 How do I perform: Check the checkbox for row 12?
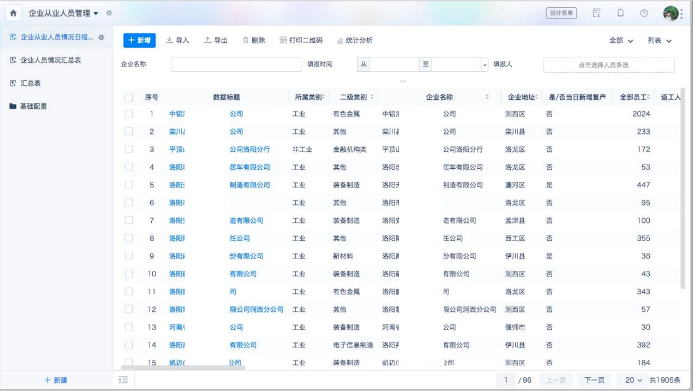point(129,309)
